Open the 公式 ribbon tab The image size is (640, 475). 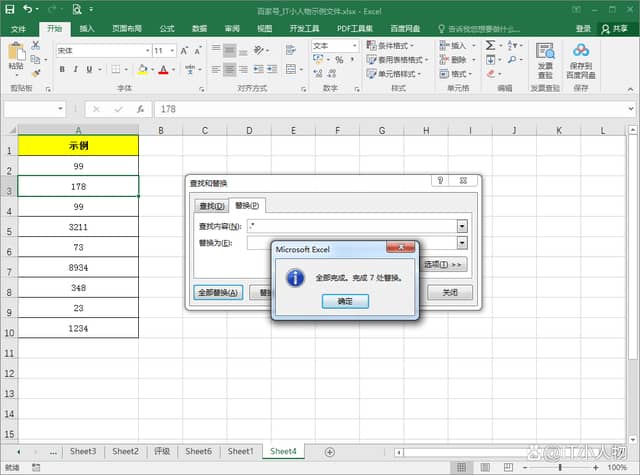coord(166,29)
